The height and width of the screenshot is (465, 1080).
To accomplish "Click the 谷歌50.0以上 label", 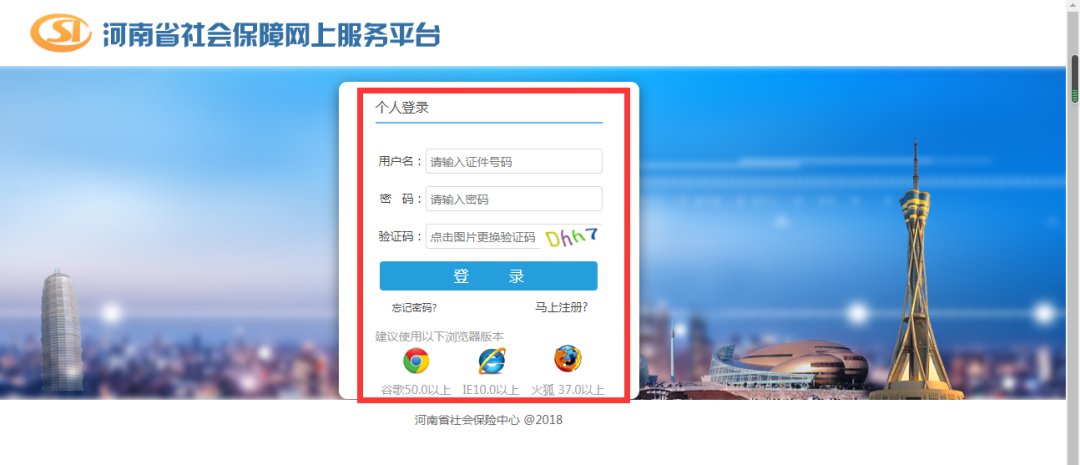I will point(415,390).
